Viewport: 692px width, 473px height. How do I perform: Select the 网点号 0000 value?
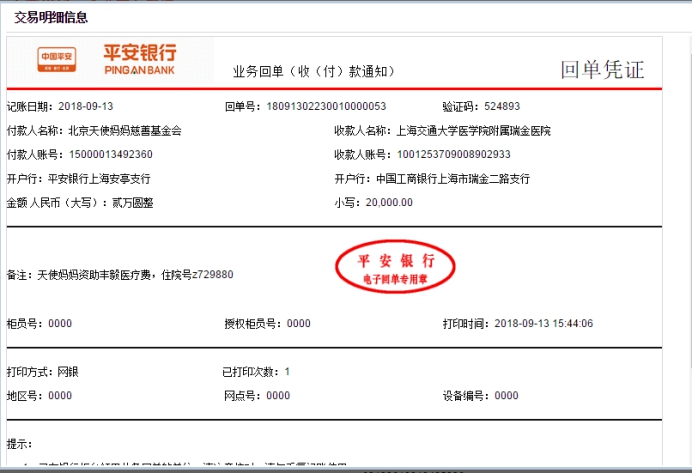278,395
